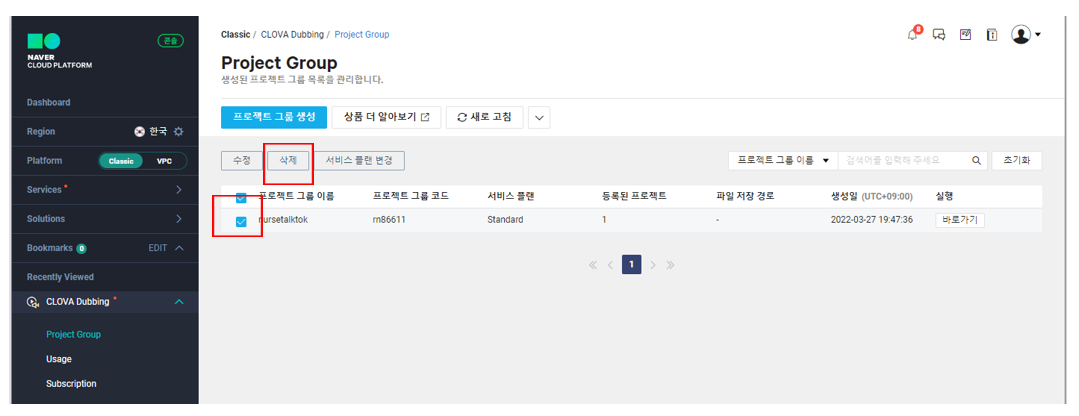The width and height of the screenshot is (1079, 416).
Task: Open Subscription in sidebar
Action: pos(71,384)
